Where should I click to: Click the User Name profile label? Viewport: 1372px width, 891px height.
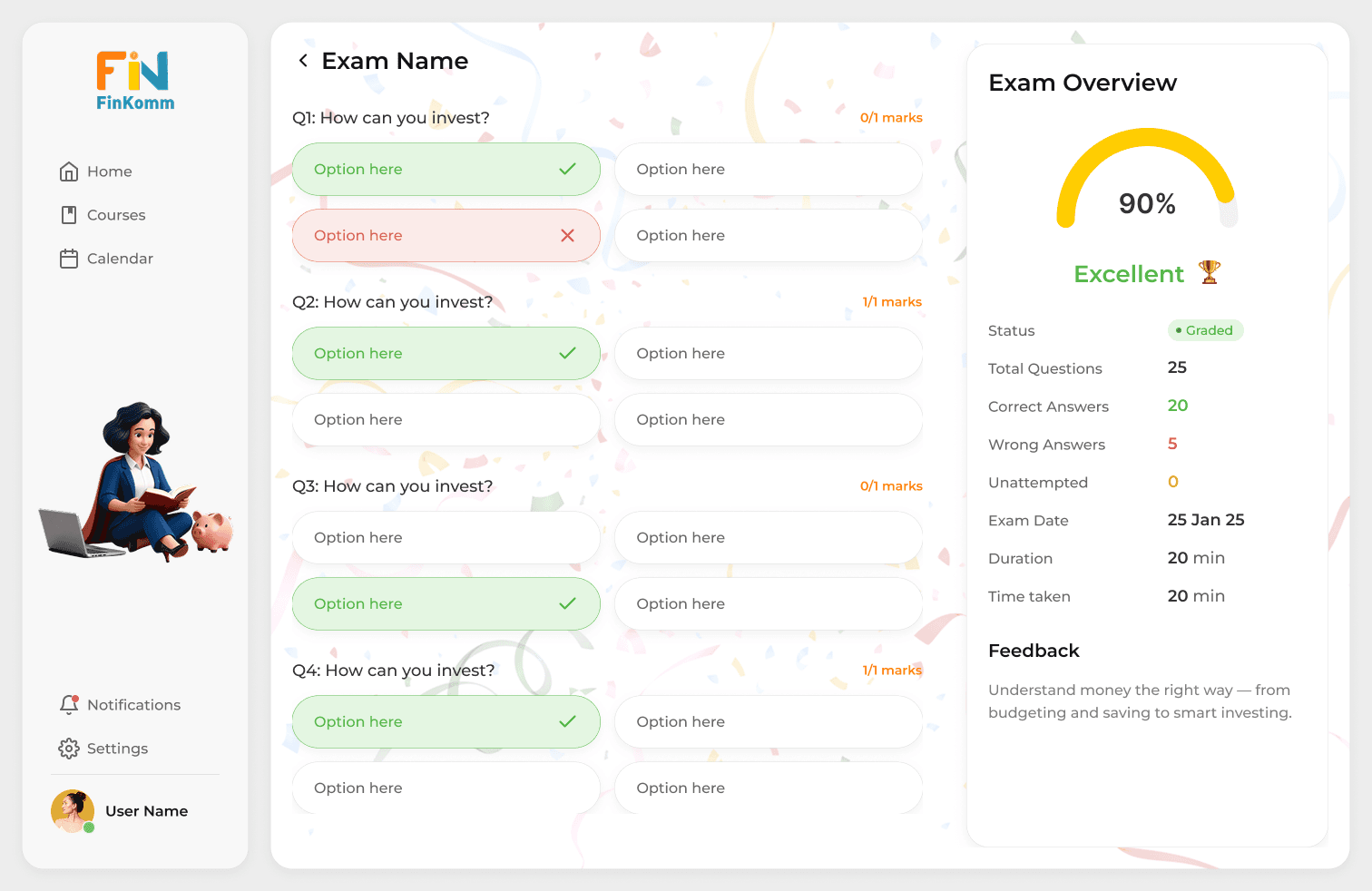146,811
